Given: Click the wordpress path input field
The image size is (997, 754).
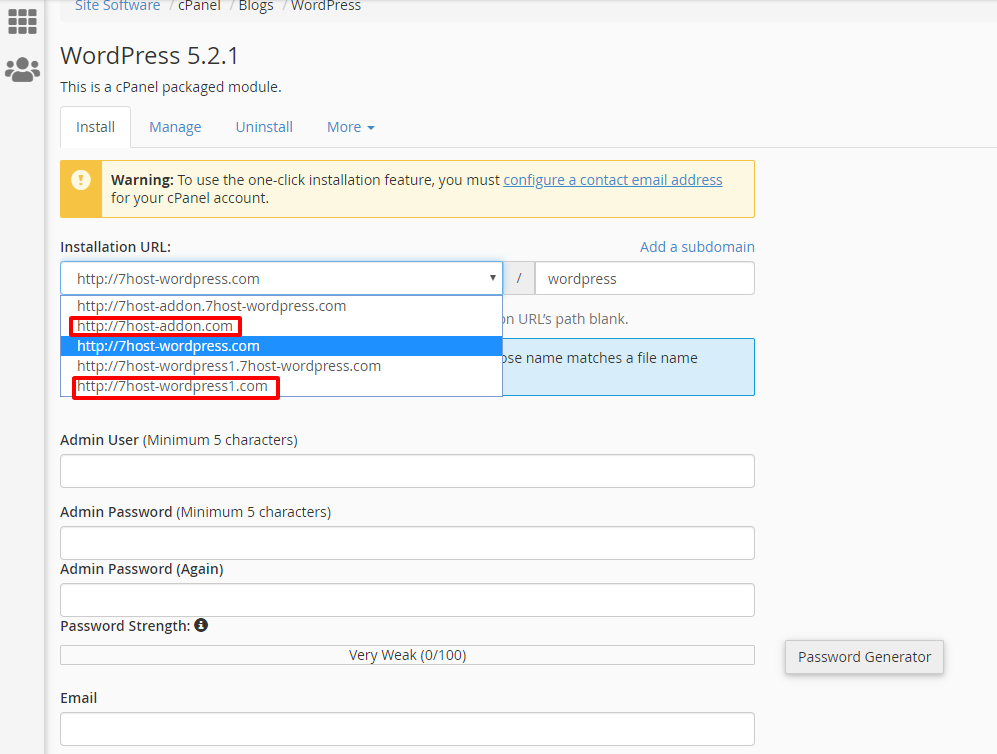Looking at the screenshot, I should tap(645, 278).
